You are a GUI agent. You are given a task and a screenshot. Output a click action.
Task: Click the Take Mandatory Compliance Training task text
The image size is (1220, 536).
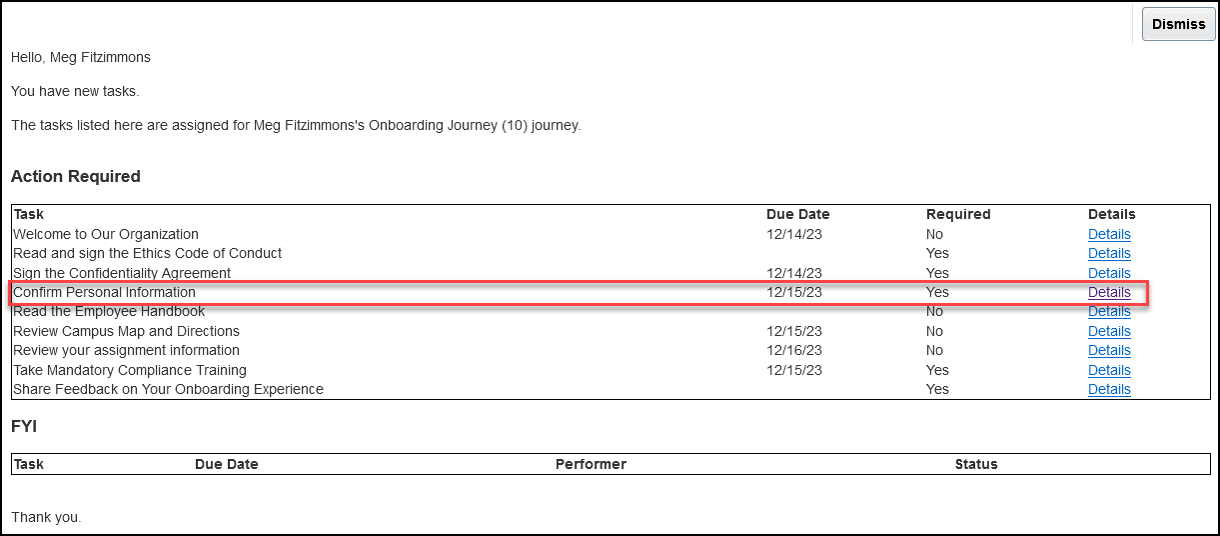130,370
